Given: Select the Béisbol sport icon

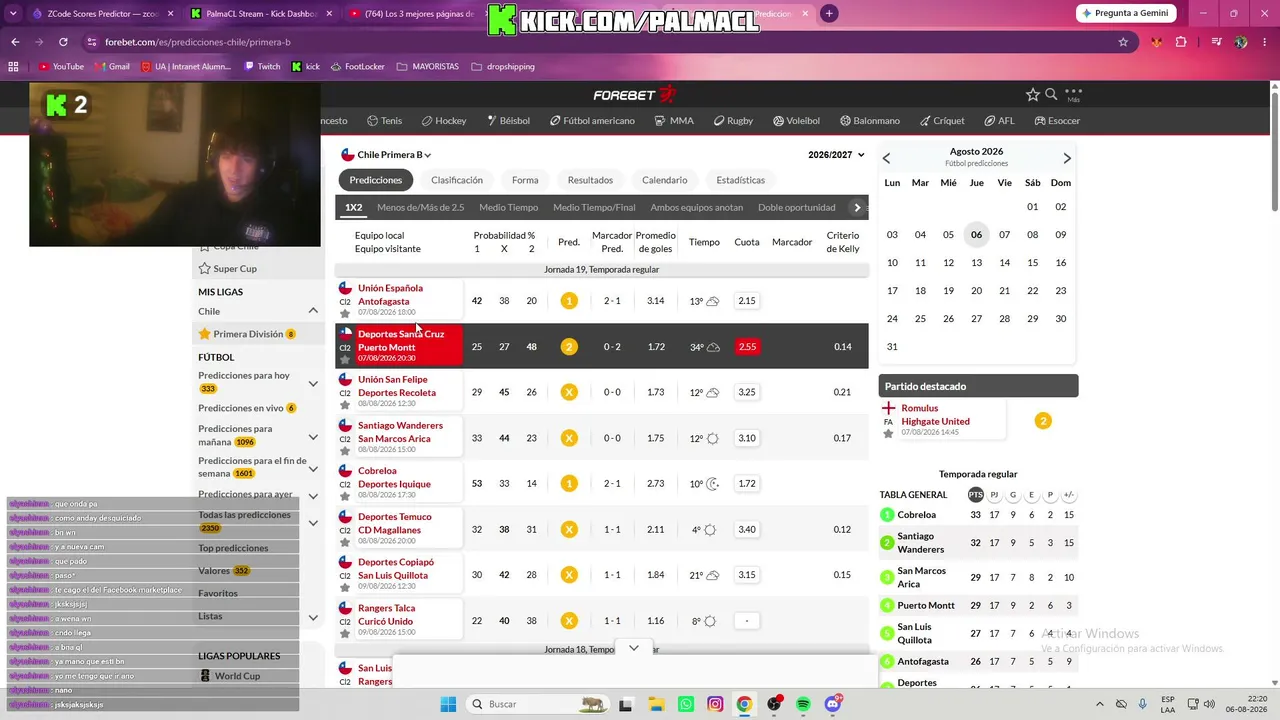Looking at the screenshot, I should (492, 121).
